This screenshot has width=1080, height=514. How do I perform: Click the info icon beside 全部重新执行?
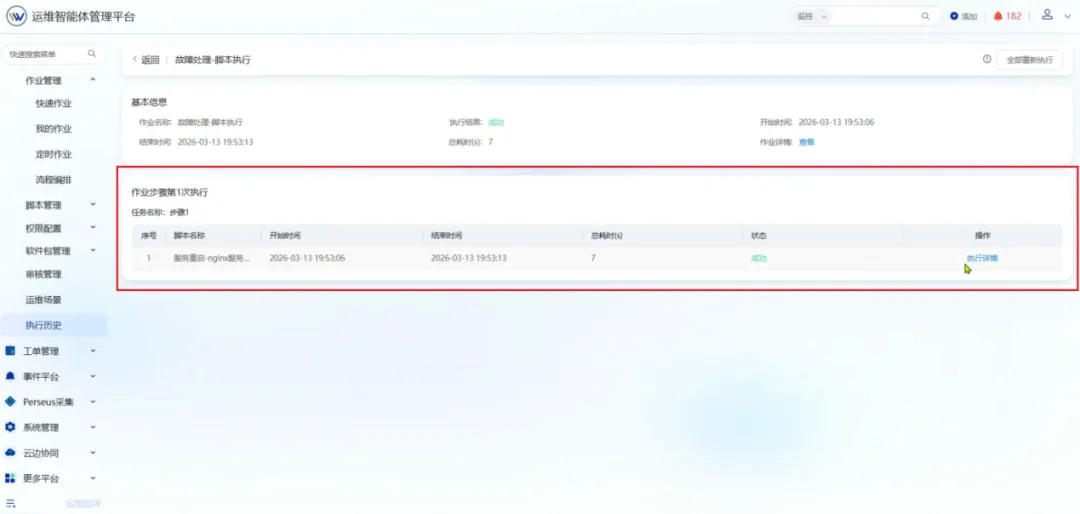point(986,60)
